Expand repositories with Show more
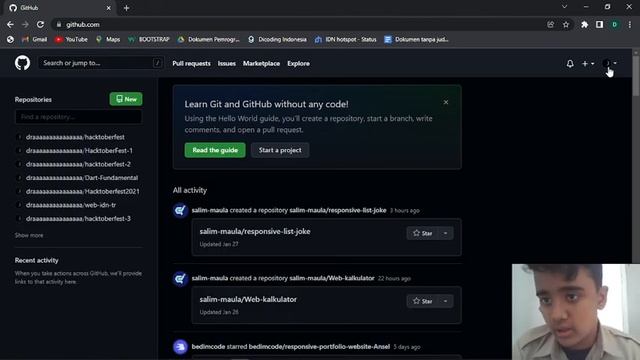Viewport: 640px width, 360px height. [x=29, y=236]
